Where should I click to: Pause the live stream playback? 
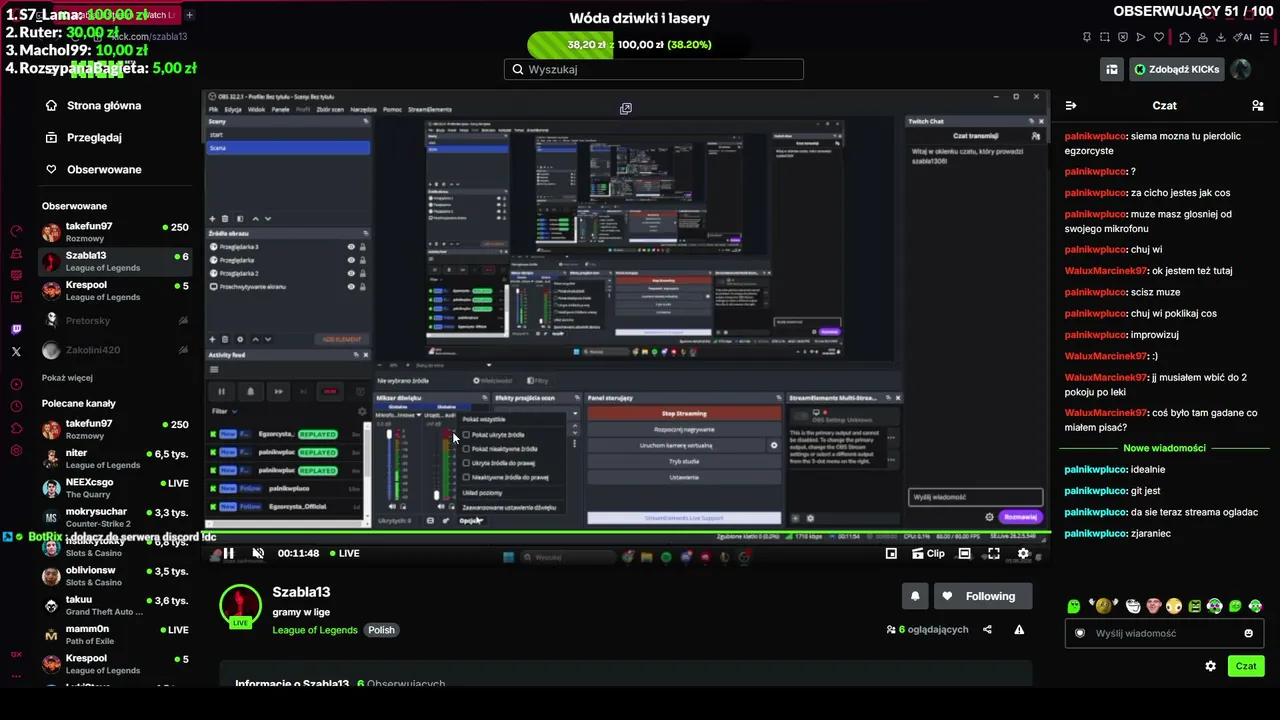click(x=228, y=553)
